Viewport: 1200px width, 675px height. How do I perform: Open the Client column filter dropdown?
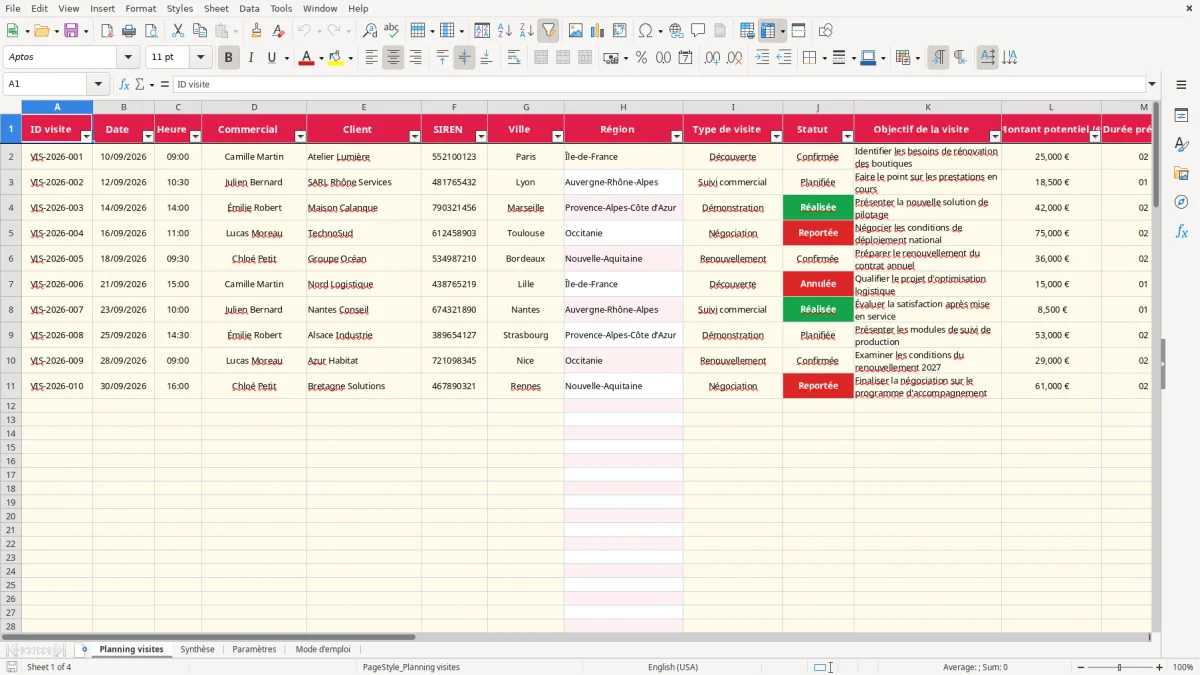414,136
